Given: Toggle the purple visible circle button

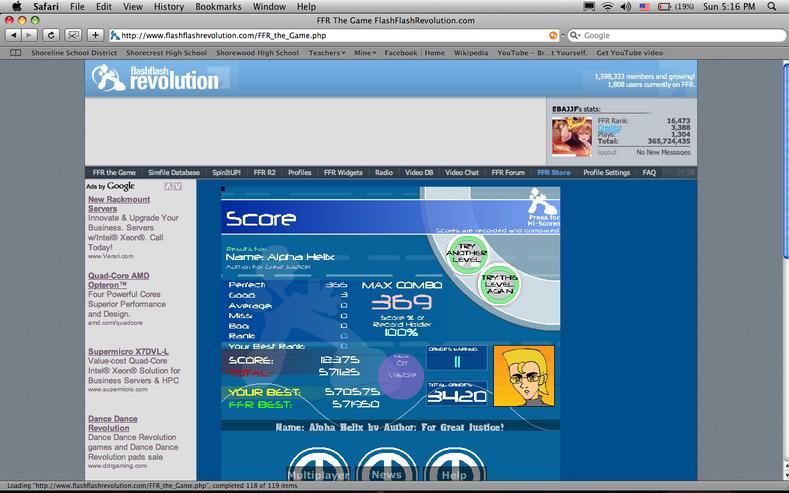Looking at the screenshot, I should tap(401, 375).
